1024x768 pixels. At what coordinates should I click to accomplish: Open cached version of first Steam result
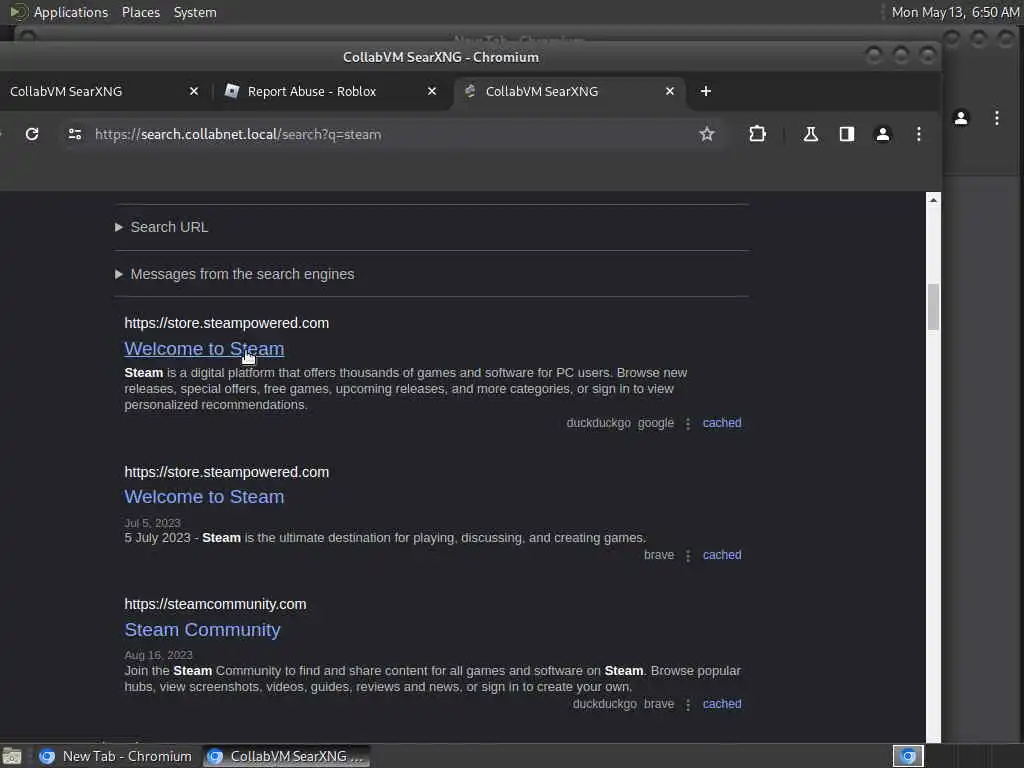pos(722,423)
